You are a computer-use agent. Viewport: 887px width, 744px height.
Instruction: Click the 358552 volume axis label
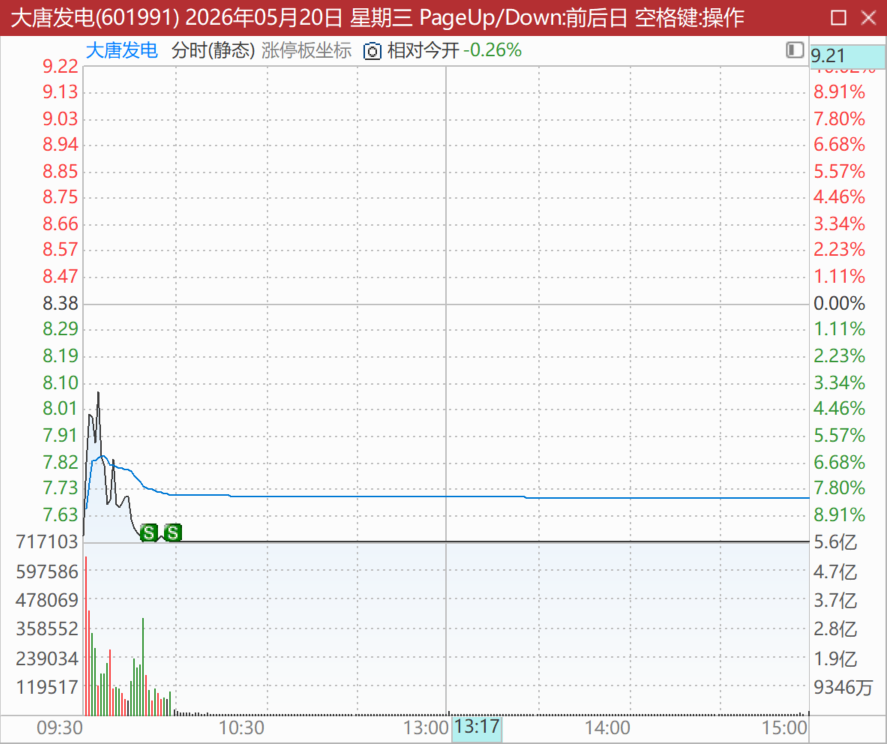click(x=47, y=629)
